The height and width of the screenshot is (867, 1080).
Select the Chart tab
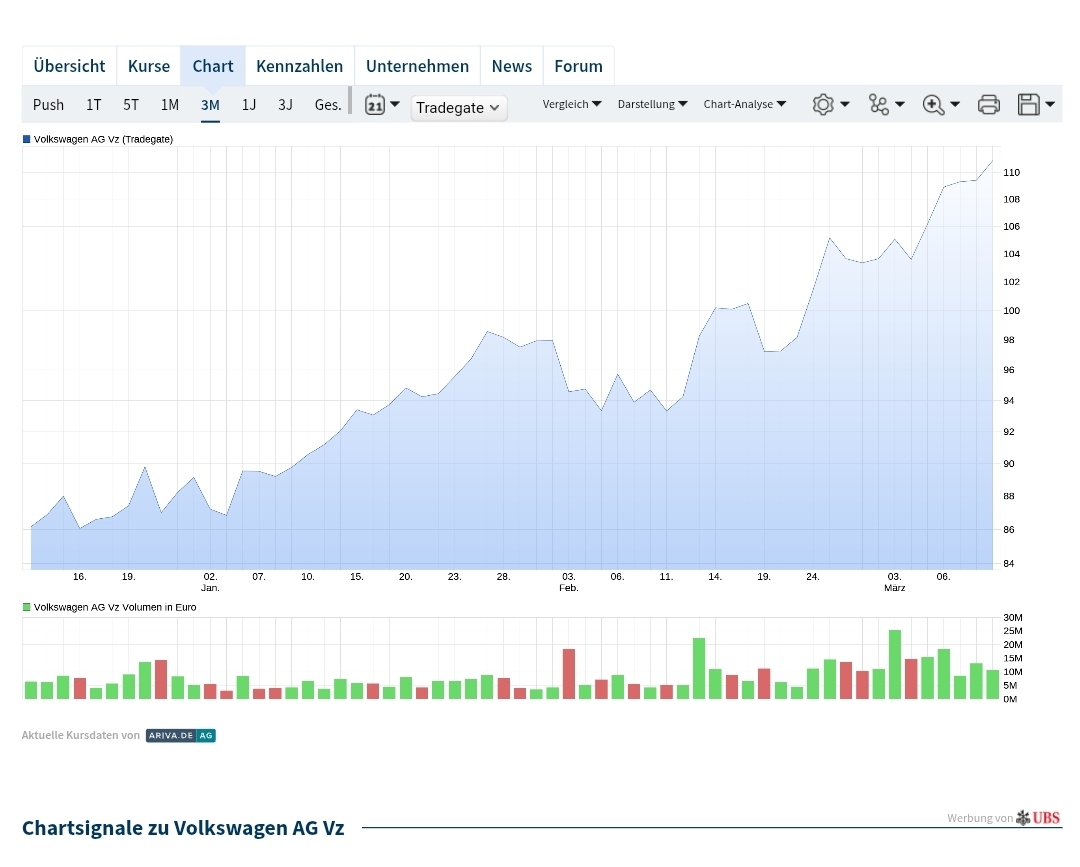pos(213,66)
